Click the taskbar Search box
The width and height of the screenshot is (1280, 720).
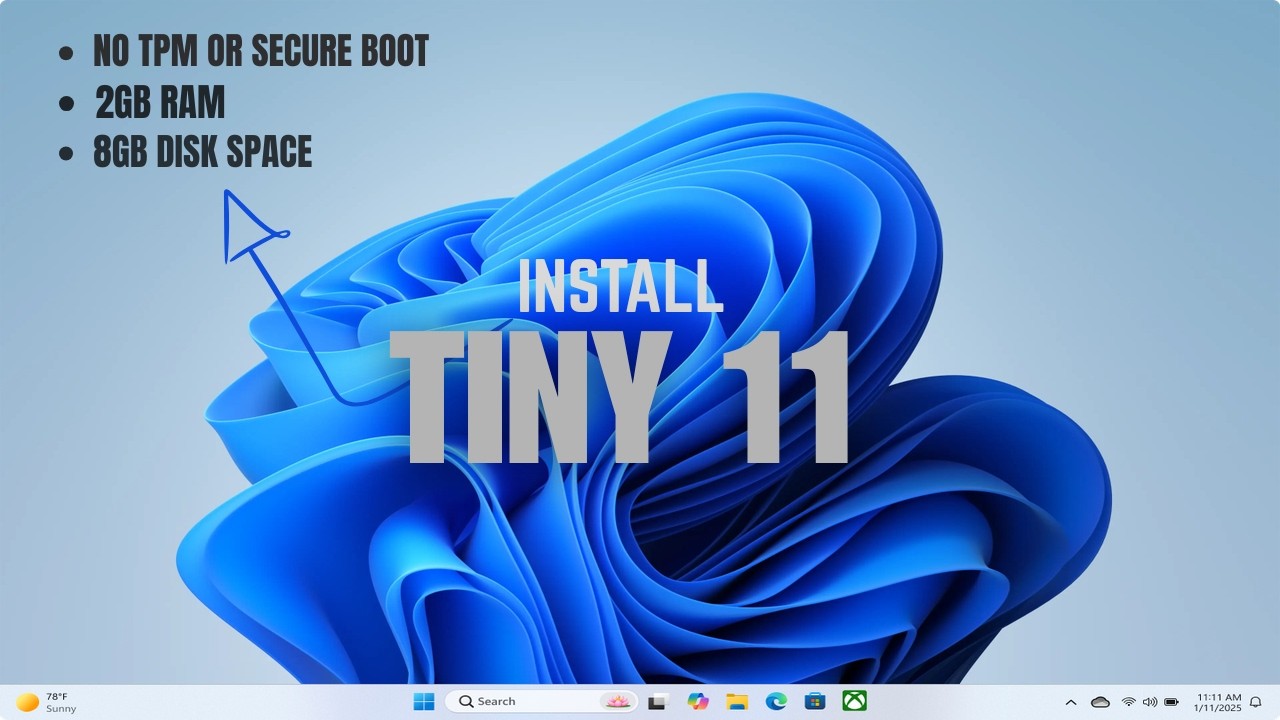point(542,701)
